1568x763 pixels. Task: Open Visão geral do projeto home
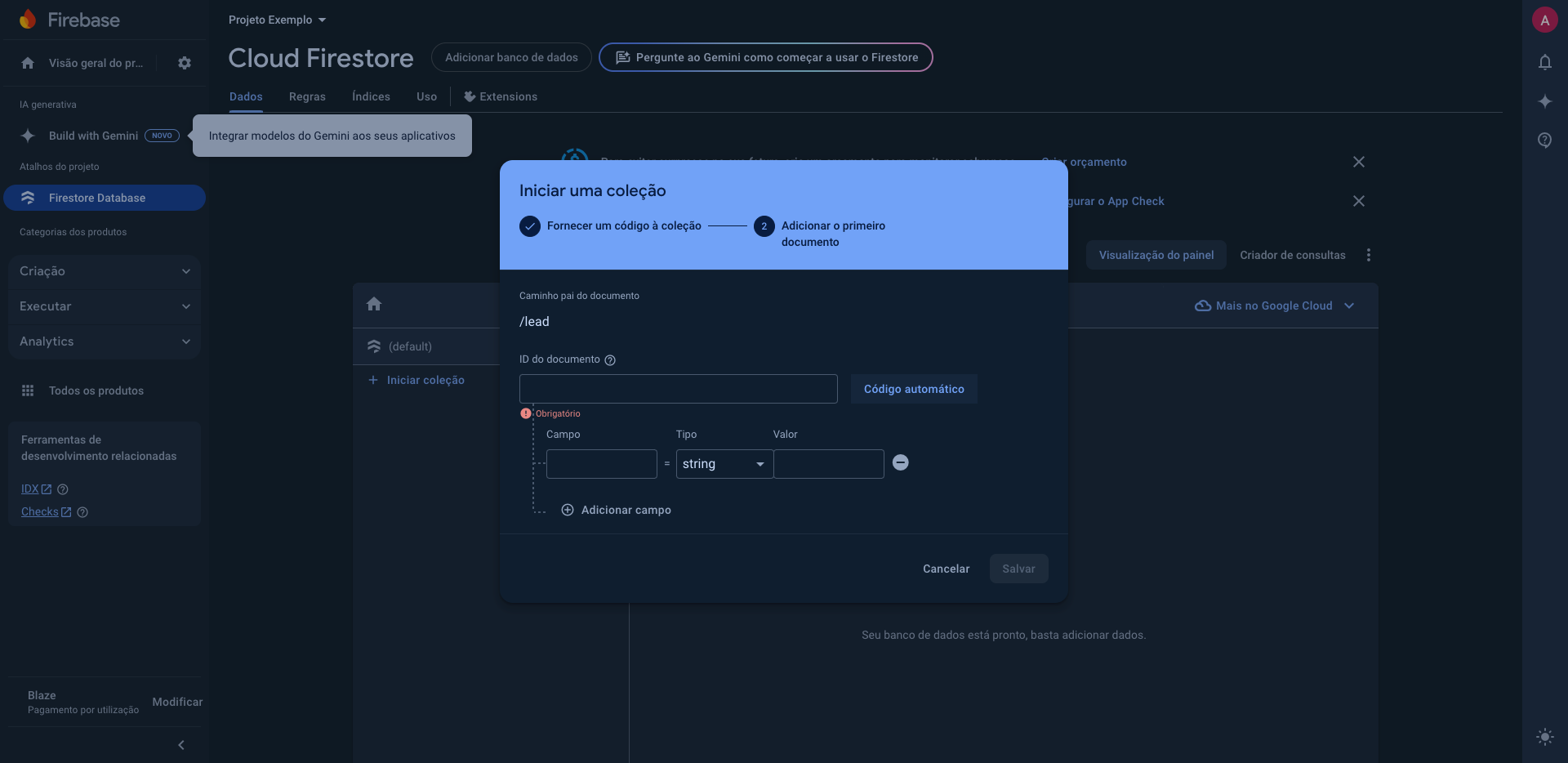(x=84, y=63)
